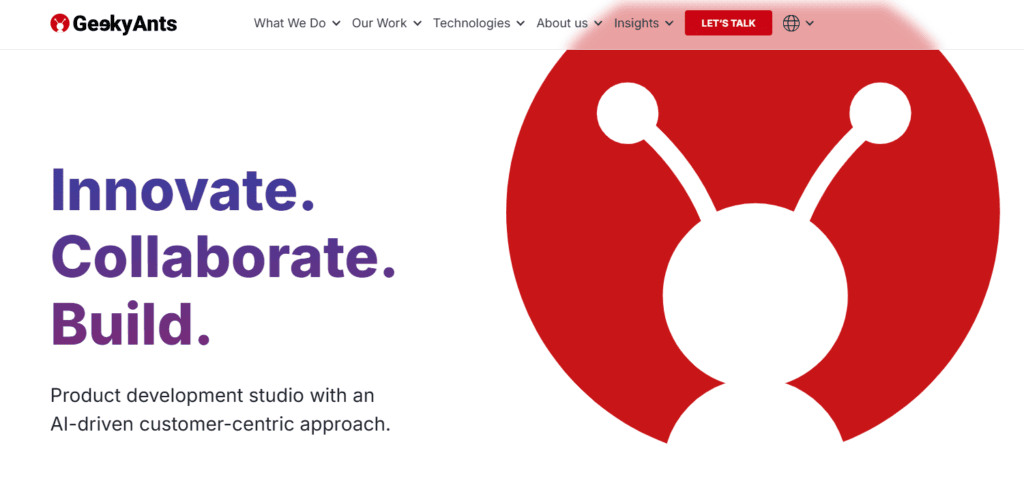
Task: Expand the What We Do chevron
Action: pyautogui.click(x=336, y=24)
